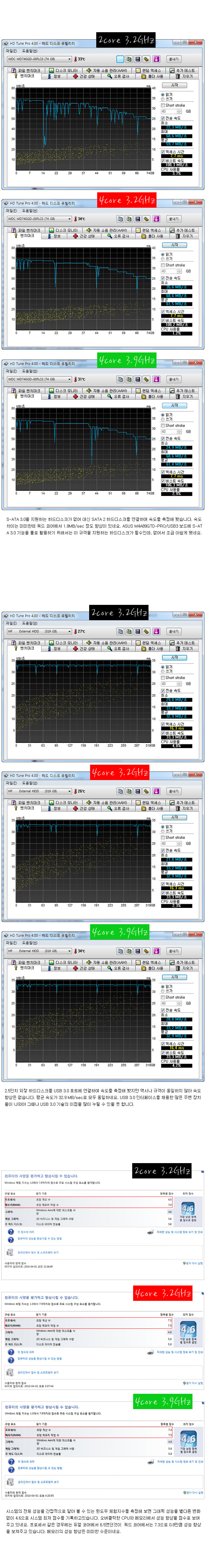Click copy-screenshot icon in External HDD 4core 3.2GHz window
The image size is (206, 1568).
pyautogui.click(x=129, y=791)
